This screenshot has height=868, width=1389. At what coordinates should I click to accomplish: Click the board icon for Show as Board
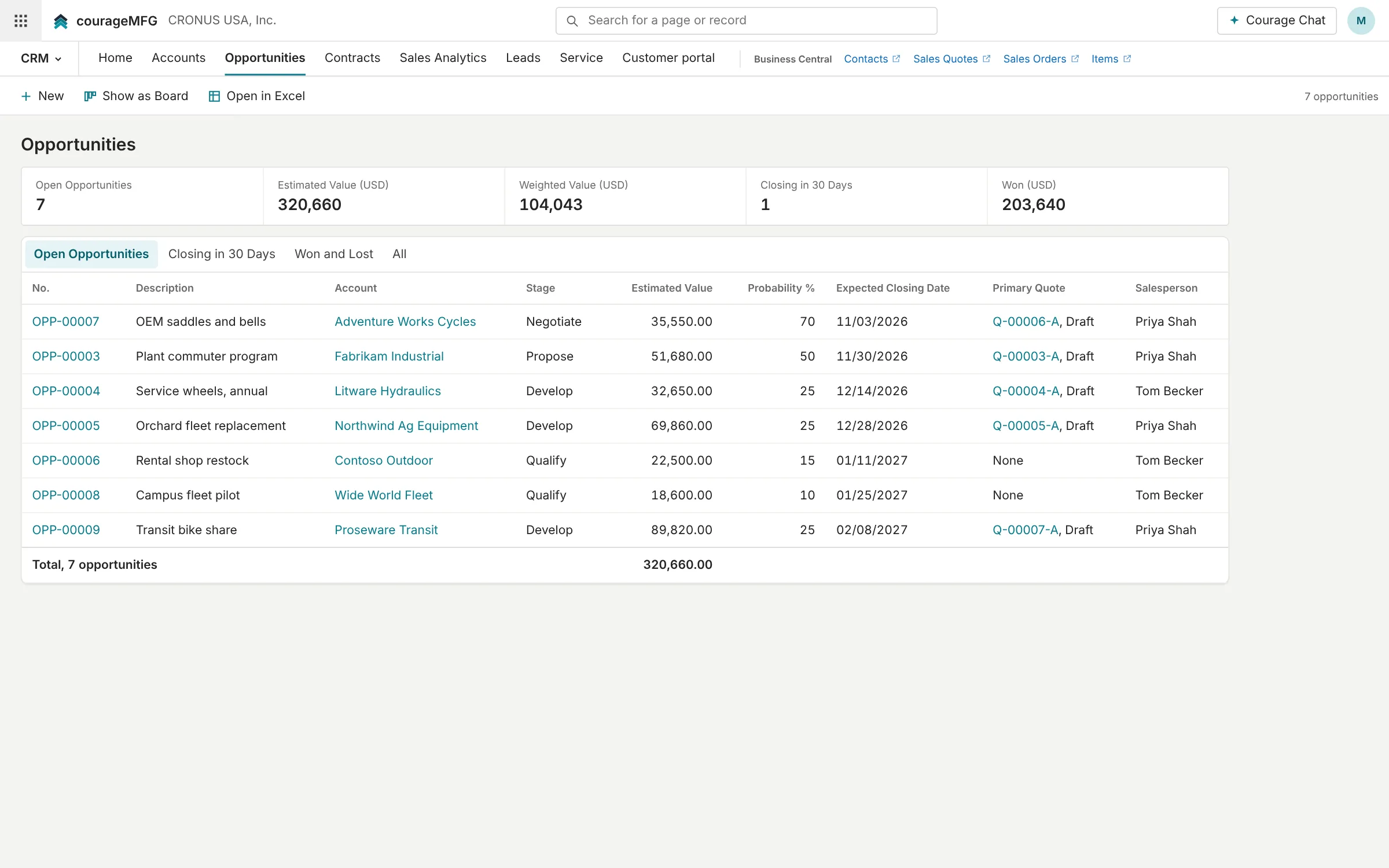90,97
